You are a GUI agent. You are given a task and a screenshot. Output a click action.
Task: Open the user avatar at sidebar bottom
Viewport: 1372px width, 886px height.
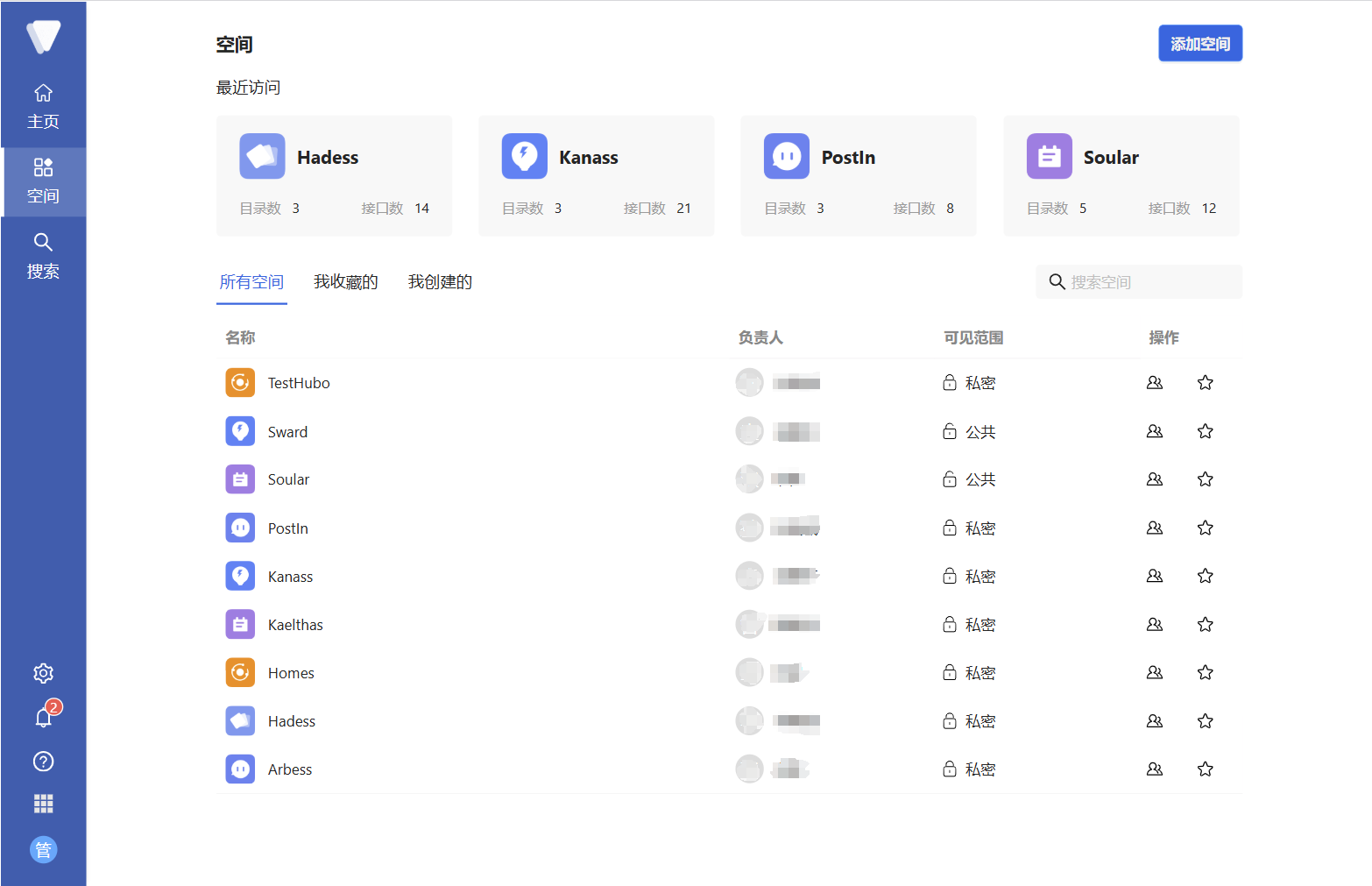[43, 849]
